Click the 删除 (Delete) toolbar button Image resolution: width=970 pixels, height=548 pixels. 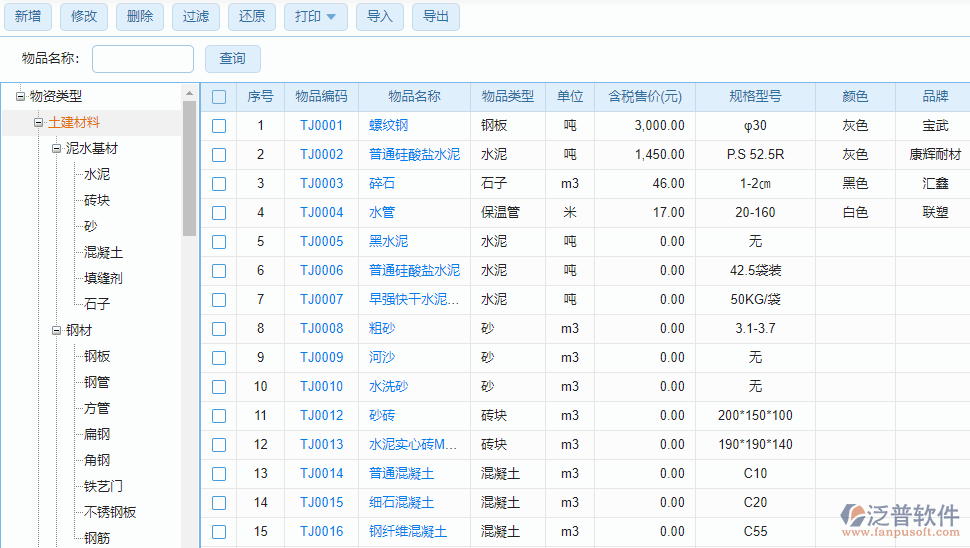[x=140, y=16]
